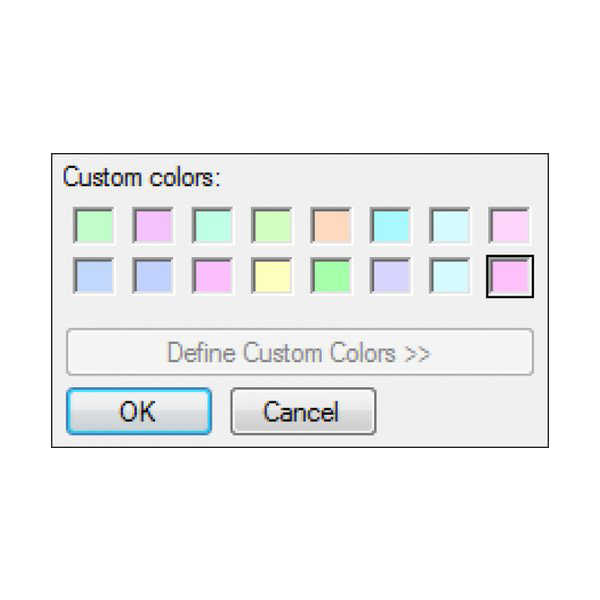Open Define Custom Colors >> panel
This screenshot has height=600, width=600.
pyautogui.click(x=300, y=352)
